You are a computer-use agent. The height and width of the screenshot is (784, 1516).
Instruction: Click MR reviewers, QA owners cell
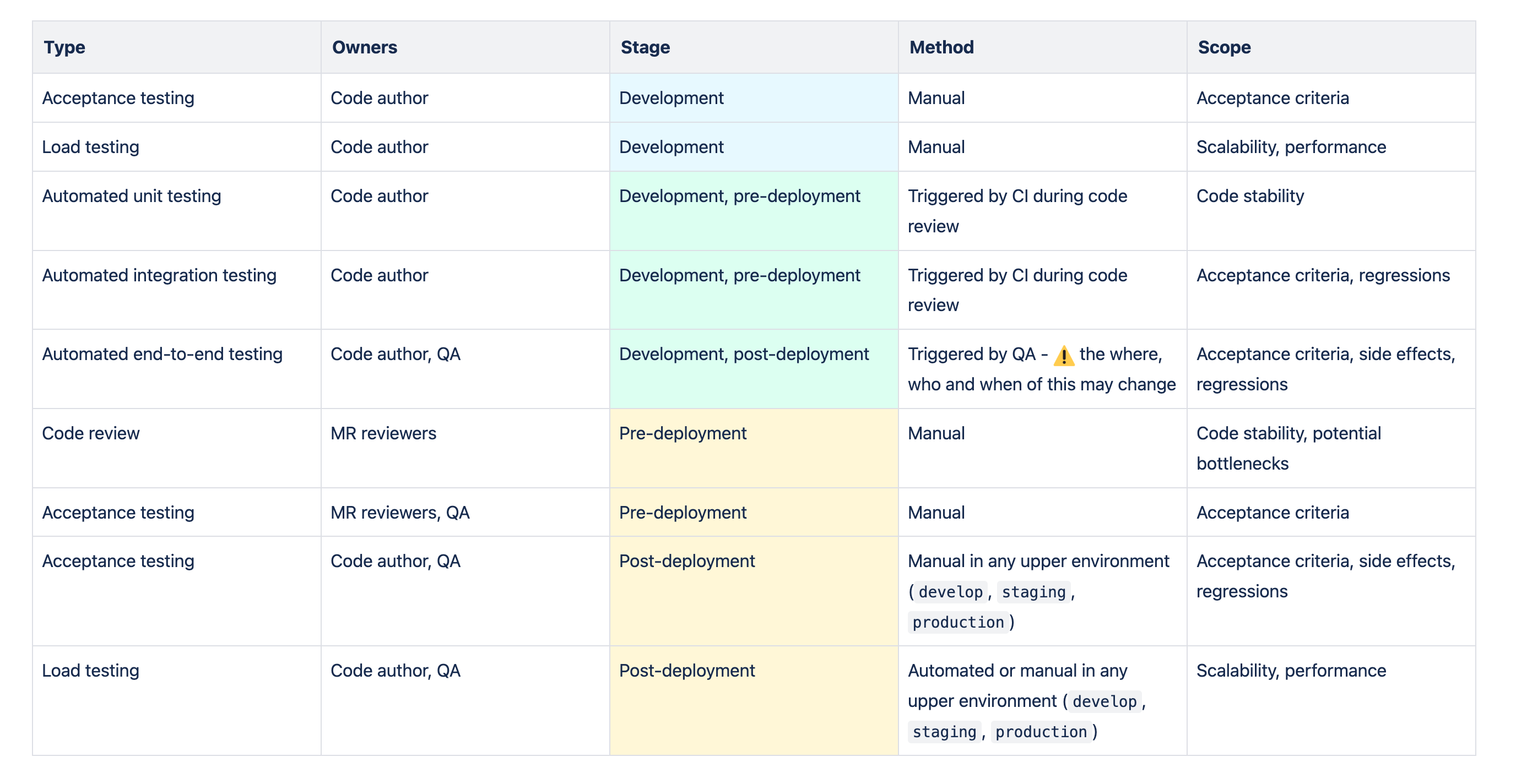pyautogui.click(x=399, y=512)
